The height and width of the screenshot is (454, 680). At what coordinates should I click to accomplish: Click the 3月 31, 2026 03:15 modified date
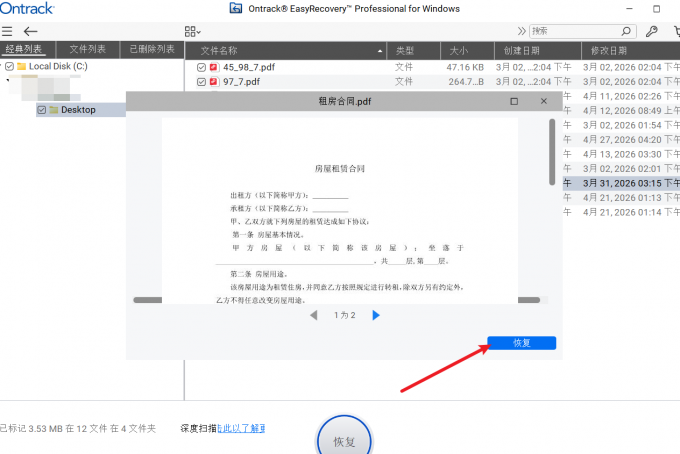pos(631,183)
